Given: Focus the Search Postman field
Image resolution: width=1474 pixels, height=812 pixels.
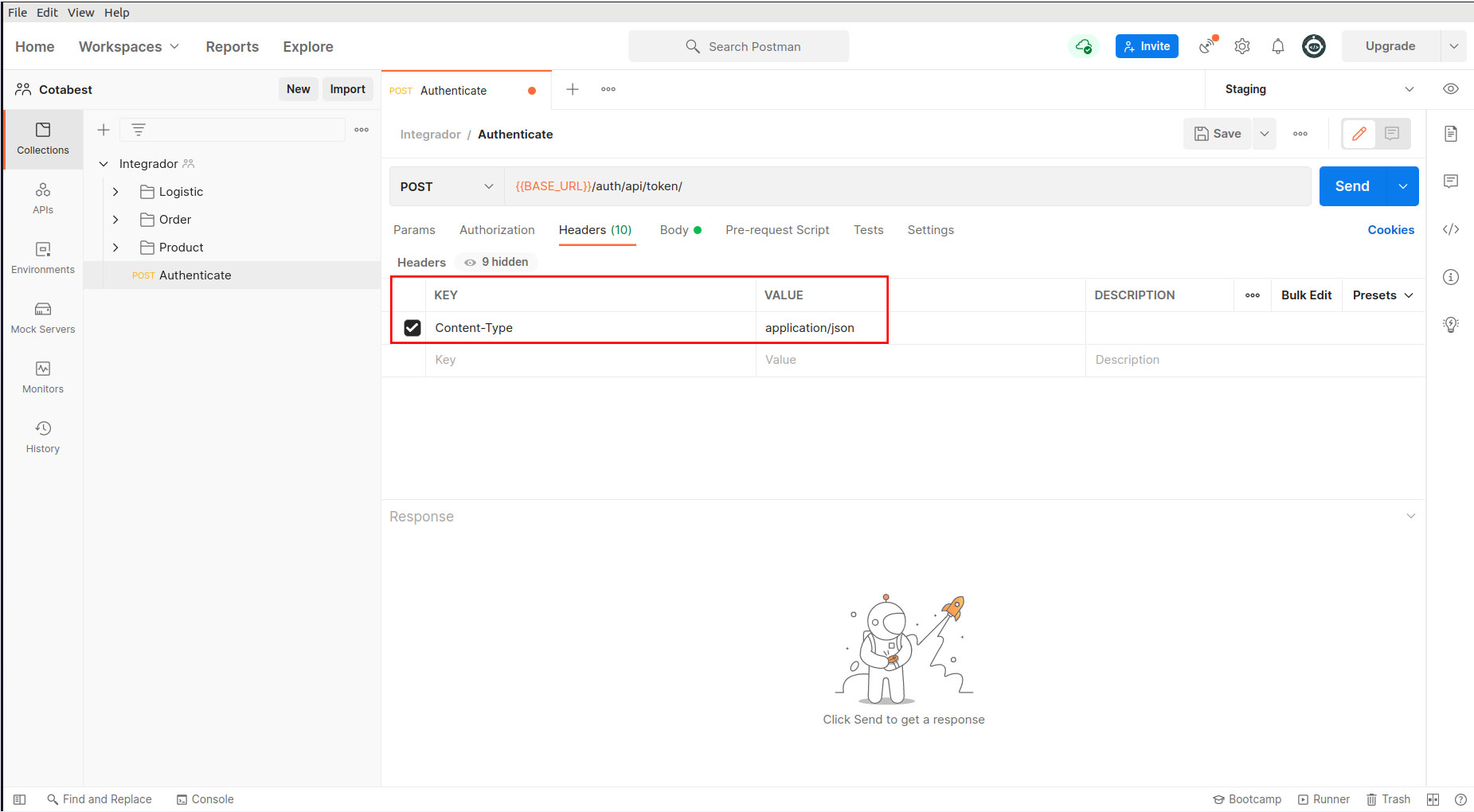Looking at the screenshot, I should [x=739, y=46].
